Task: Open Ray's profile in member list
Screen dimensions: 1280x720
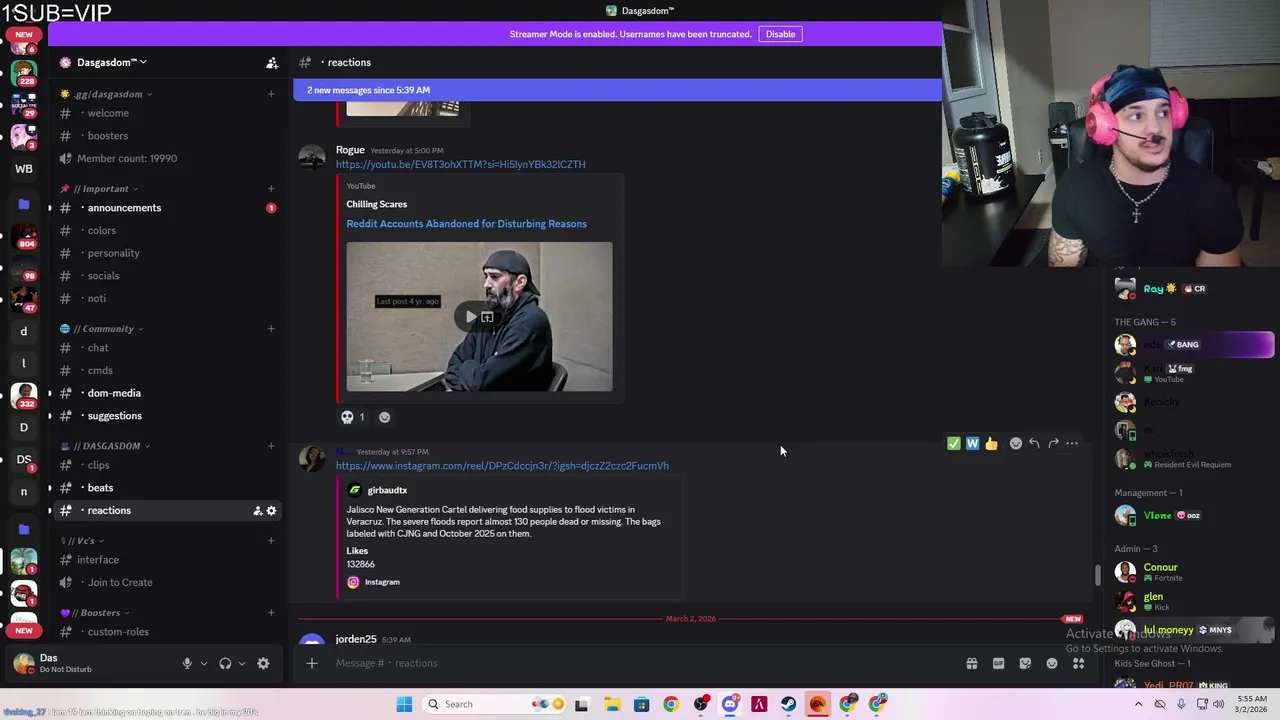Action: (1192, 289)
